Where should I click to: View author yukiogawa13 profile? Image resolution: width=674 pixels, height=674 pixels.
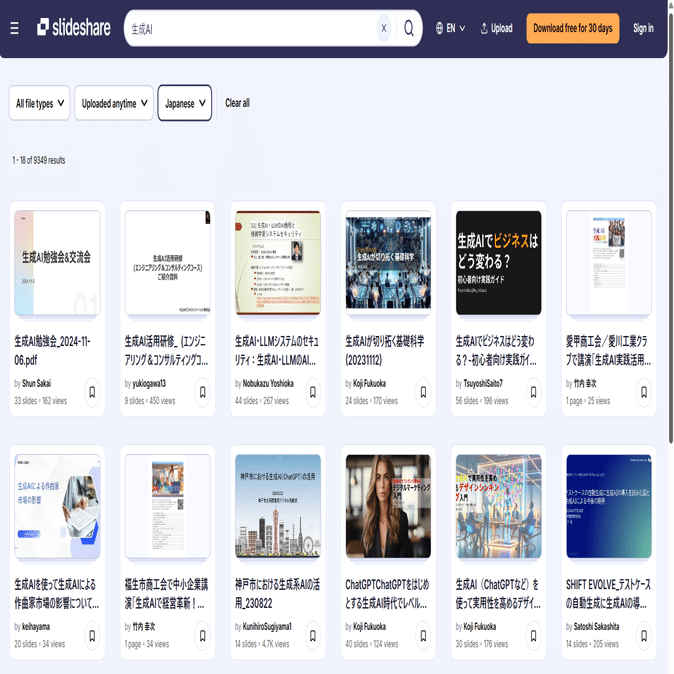(149, 383)
